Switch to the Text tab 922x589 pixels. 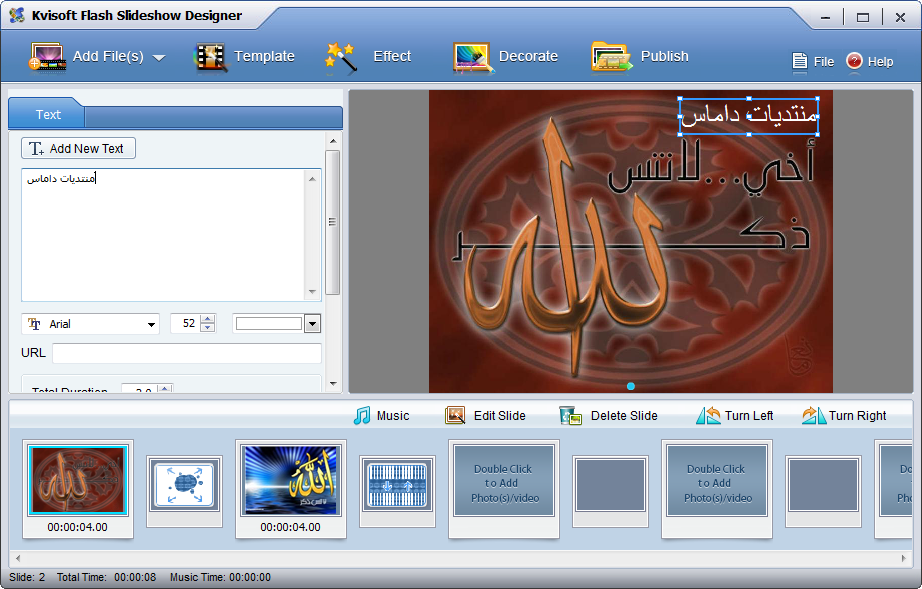pos(47,115)
